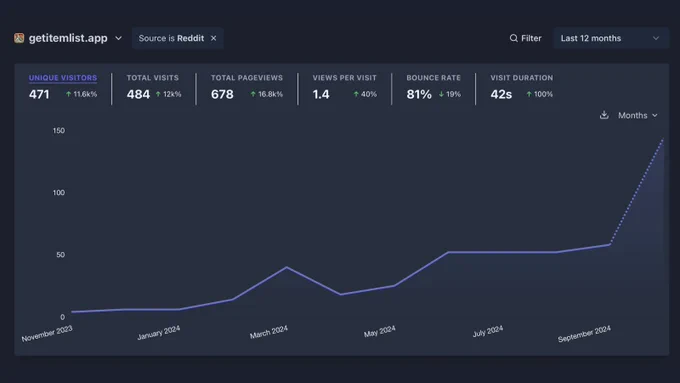
Task: Click the 11.6k% visitors change indicator
Action: click(82, 94)
